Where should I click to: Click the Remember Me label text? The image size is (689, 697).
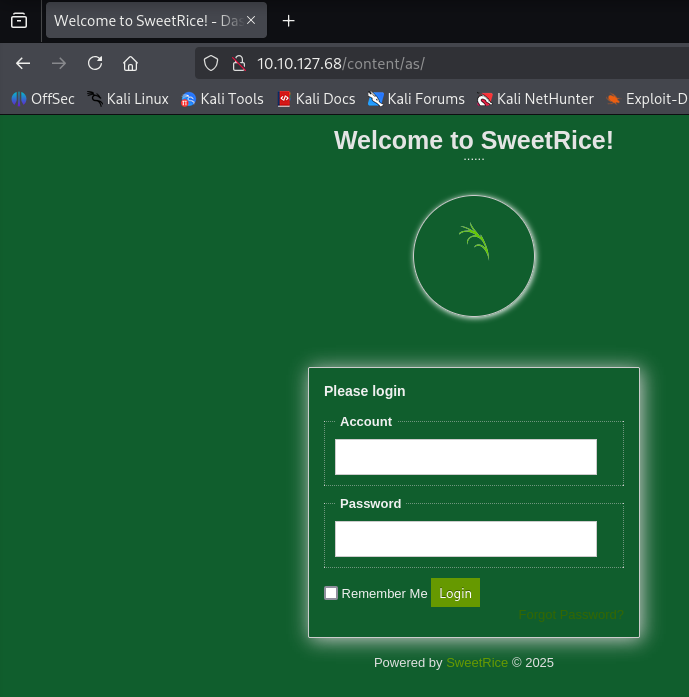point(385,593)
